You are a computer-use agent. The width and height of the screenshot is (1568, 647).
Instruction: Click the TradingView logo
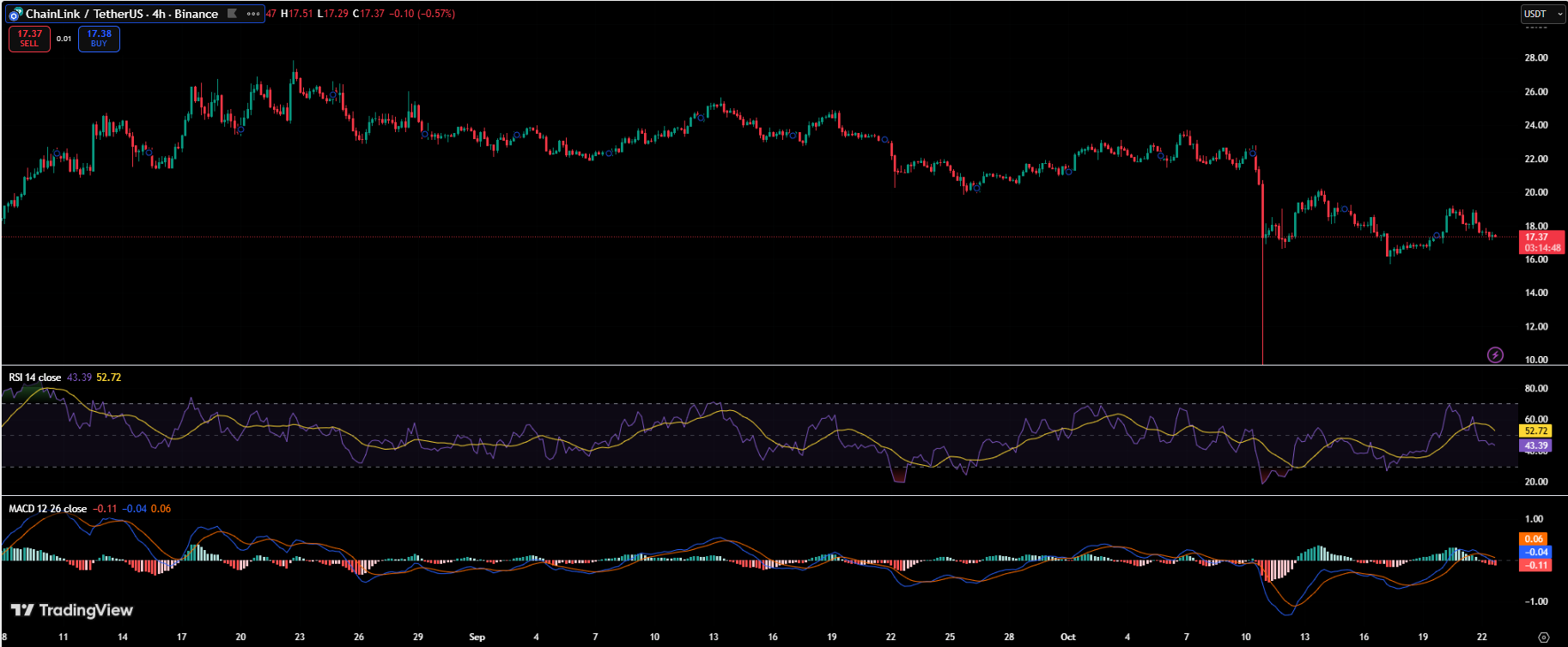(72, 610)
